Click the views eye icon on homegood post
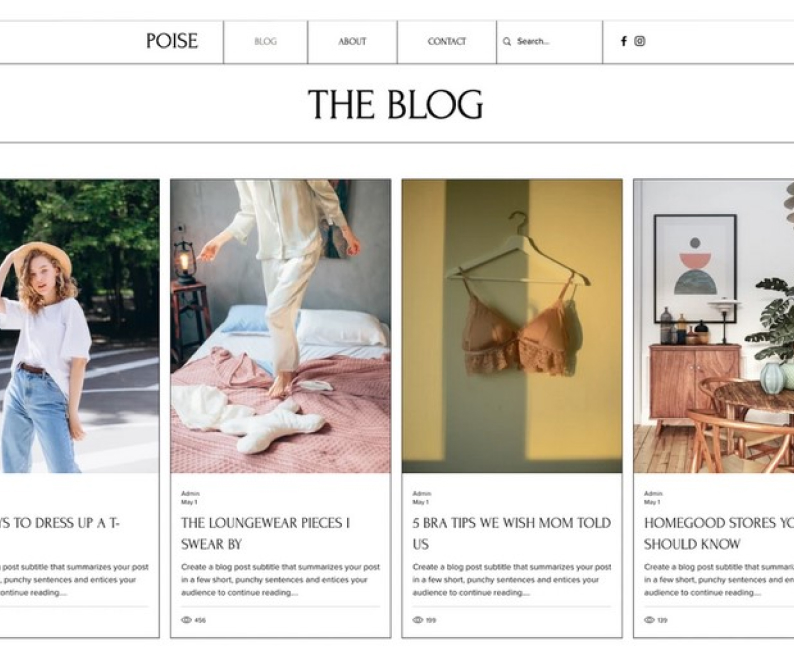The width and height of the screenshot is (794, 655). pos(649,620)
